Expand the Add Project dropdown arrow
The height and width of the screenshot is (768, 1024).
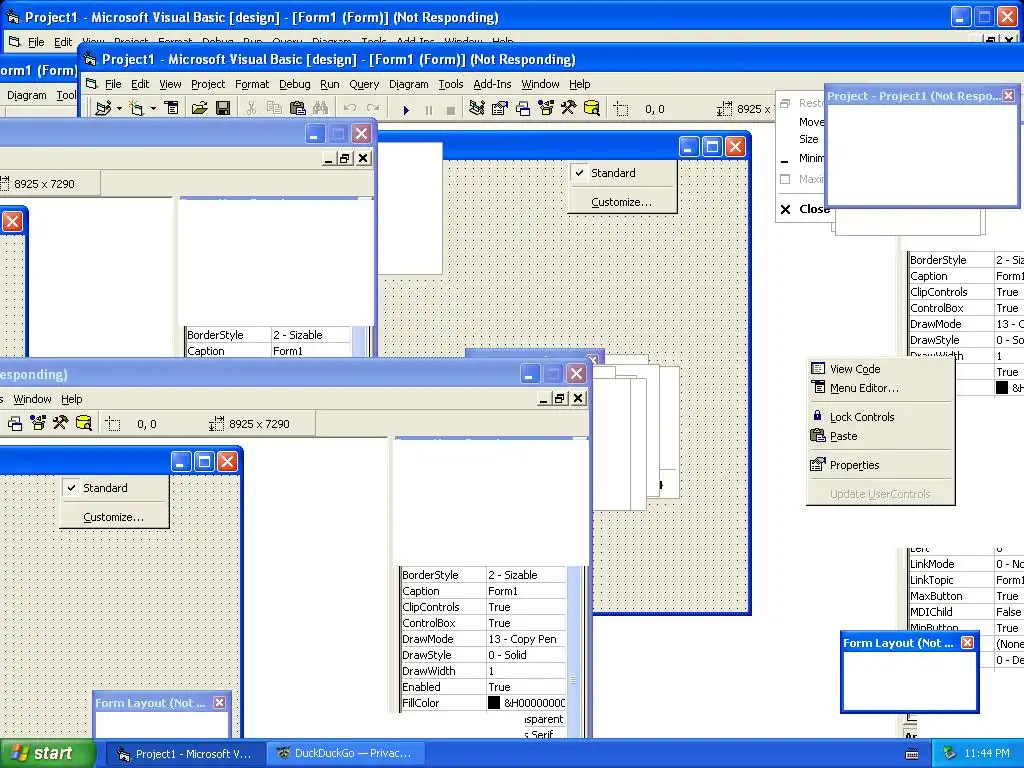click(119, 108)
